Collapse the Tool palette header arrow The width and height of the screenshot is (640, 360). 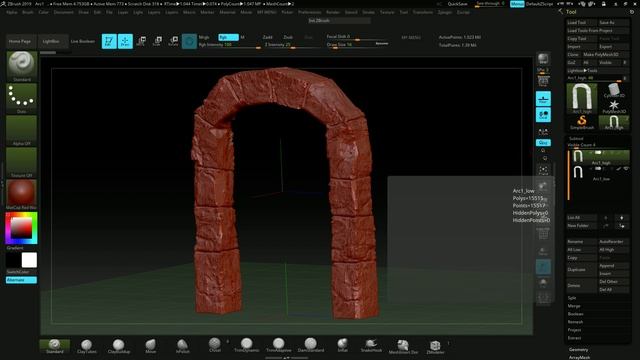click(561, 12)
